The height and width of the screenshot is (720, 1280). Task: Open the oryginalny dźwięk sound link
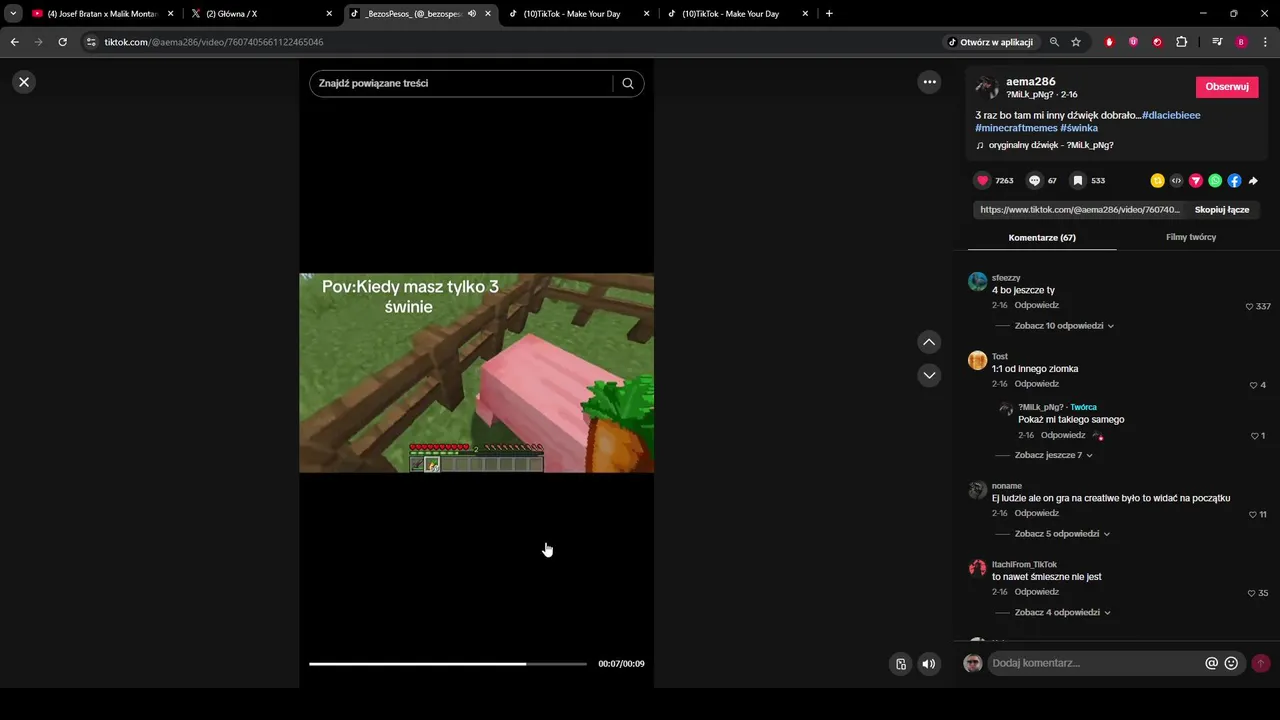click(x=1051, y=145)
